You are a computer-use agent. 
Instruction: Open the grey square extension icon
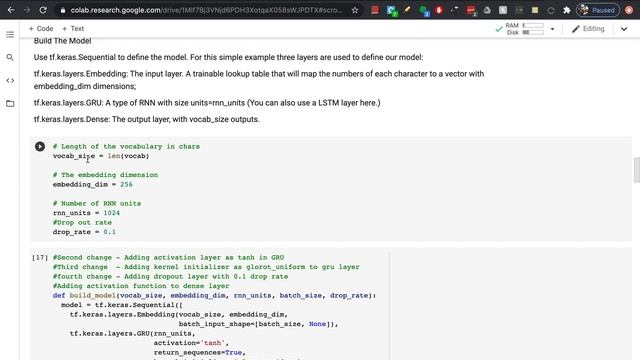point(503,10)
